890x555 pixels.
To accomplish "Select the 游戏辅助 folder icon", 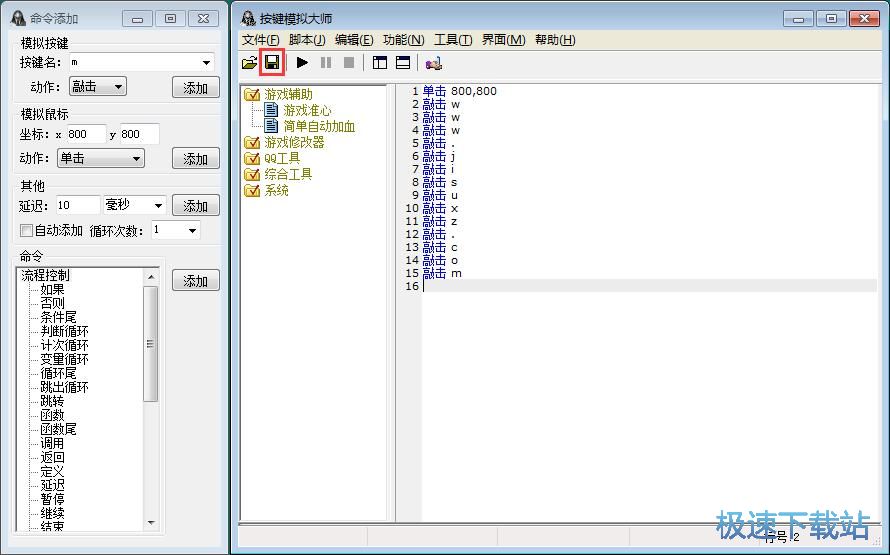I will click(x=252, y=95).
